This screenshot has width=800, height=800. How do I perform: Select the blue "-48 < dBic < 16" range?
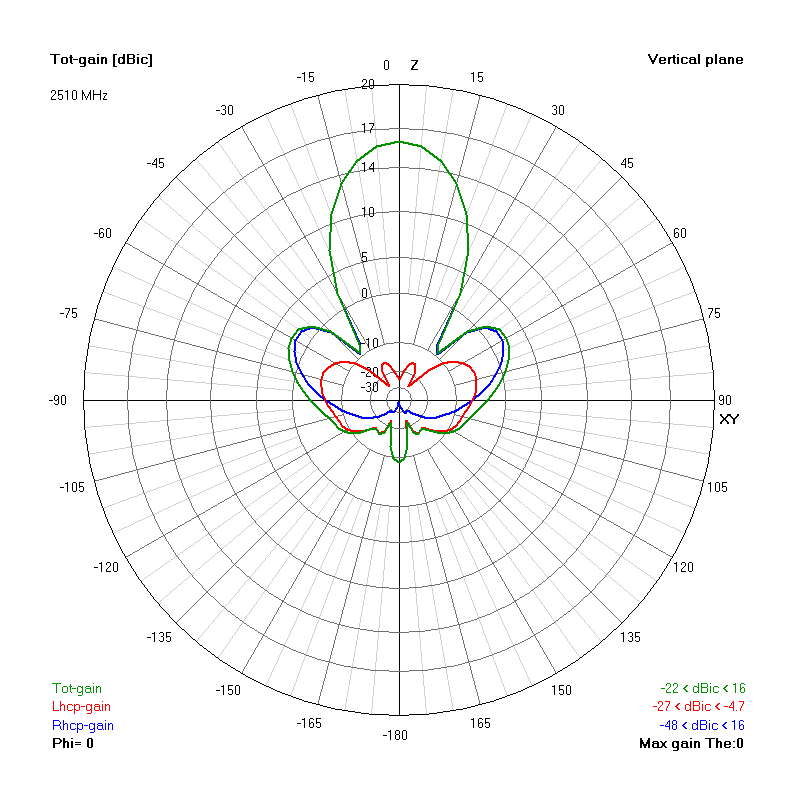(x=702, y=725)
